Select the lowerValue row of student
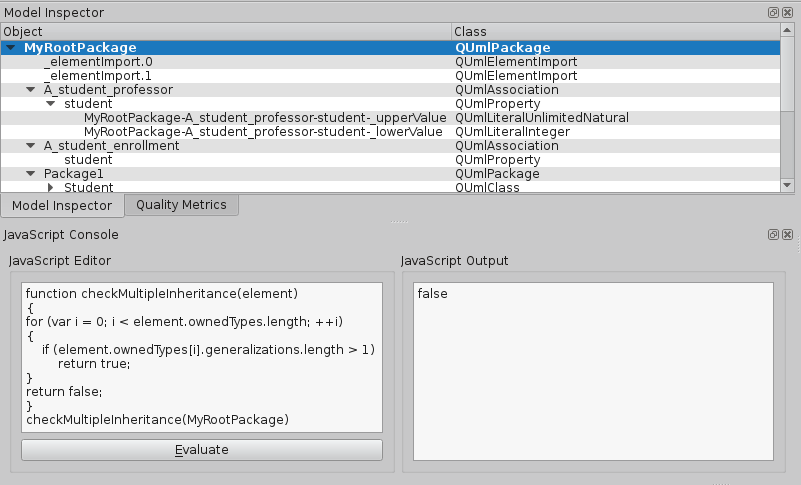The image size is (801, 485). (x=390, y=132)
